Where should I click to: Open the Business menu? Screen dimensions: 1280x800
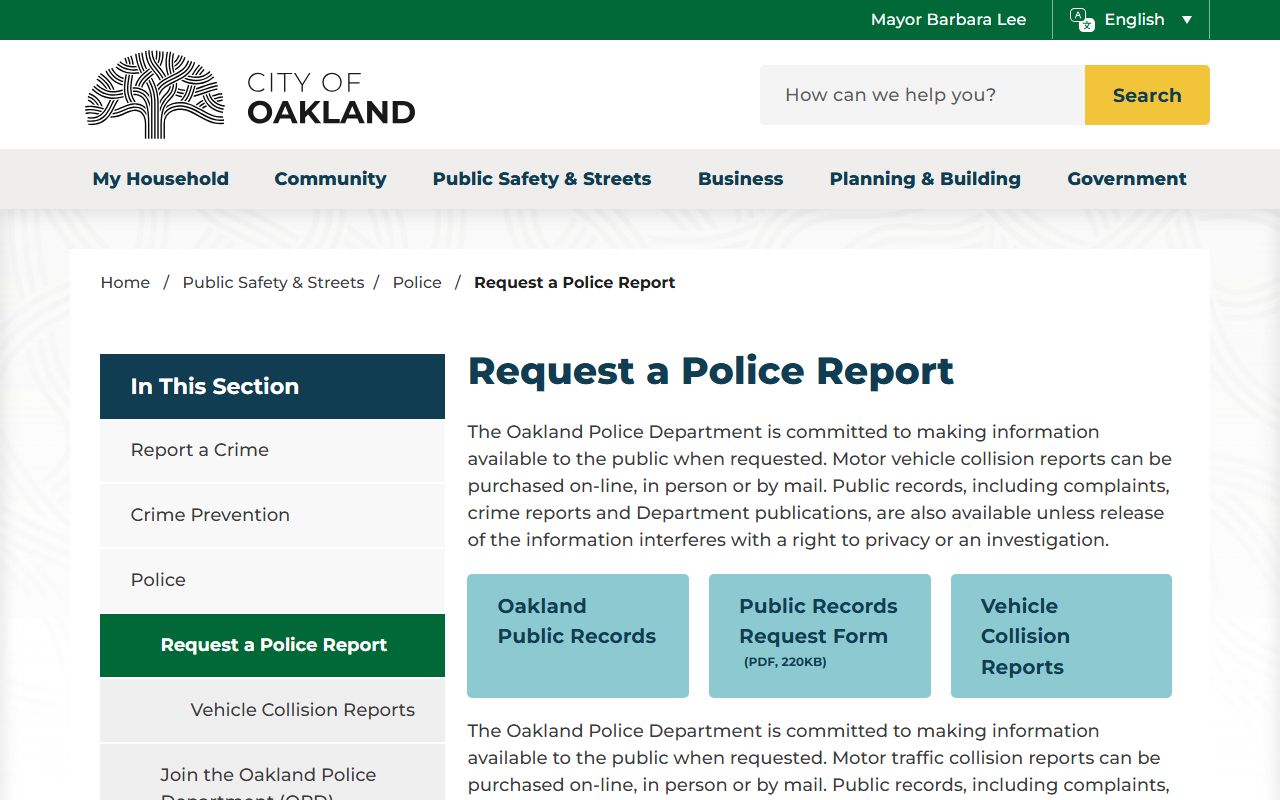tap(740, 179)
